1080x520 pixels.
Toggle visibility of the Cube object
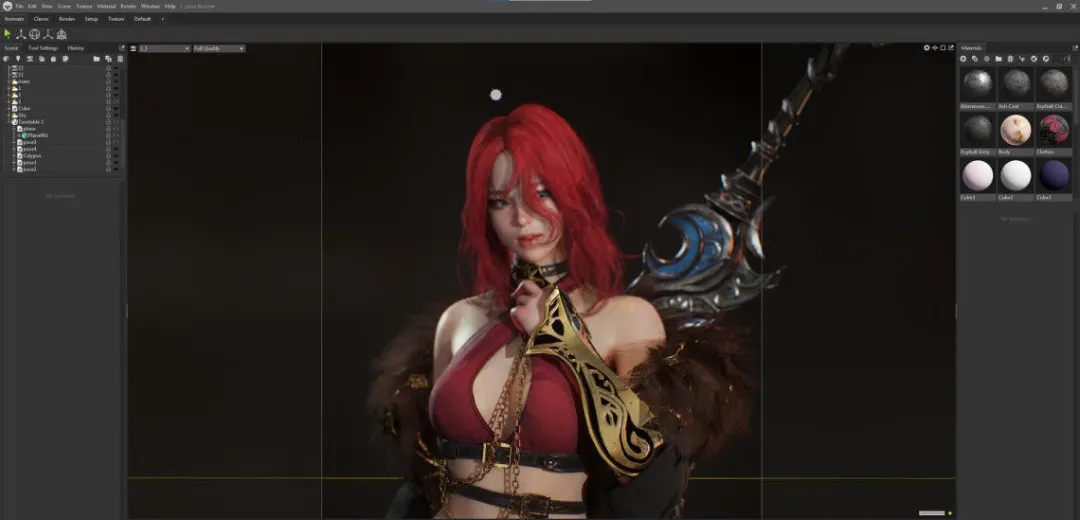tap(116, 108)
